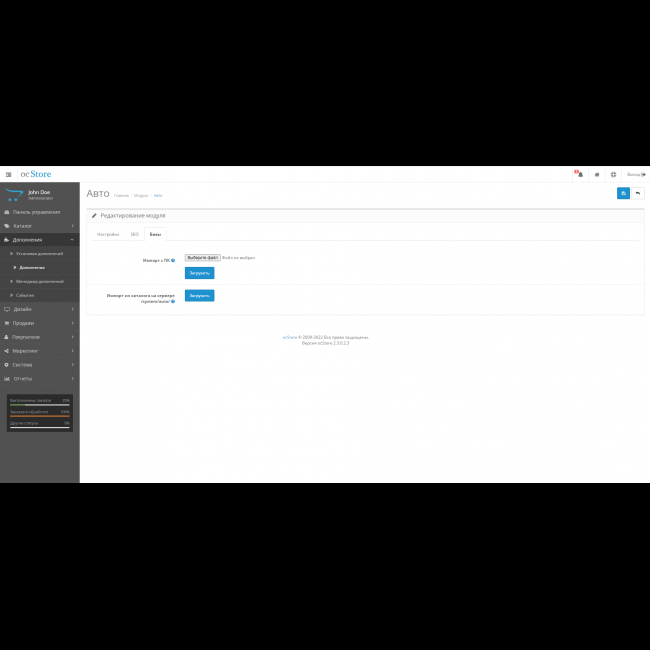Expand the Система sidebar menu
650x650 pixels.
tap(40, 365)
